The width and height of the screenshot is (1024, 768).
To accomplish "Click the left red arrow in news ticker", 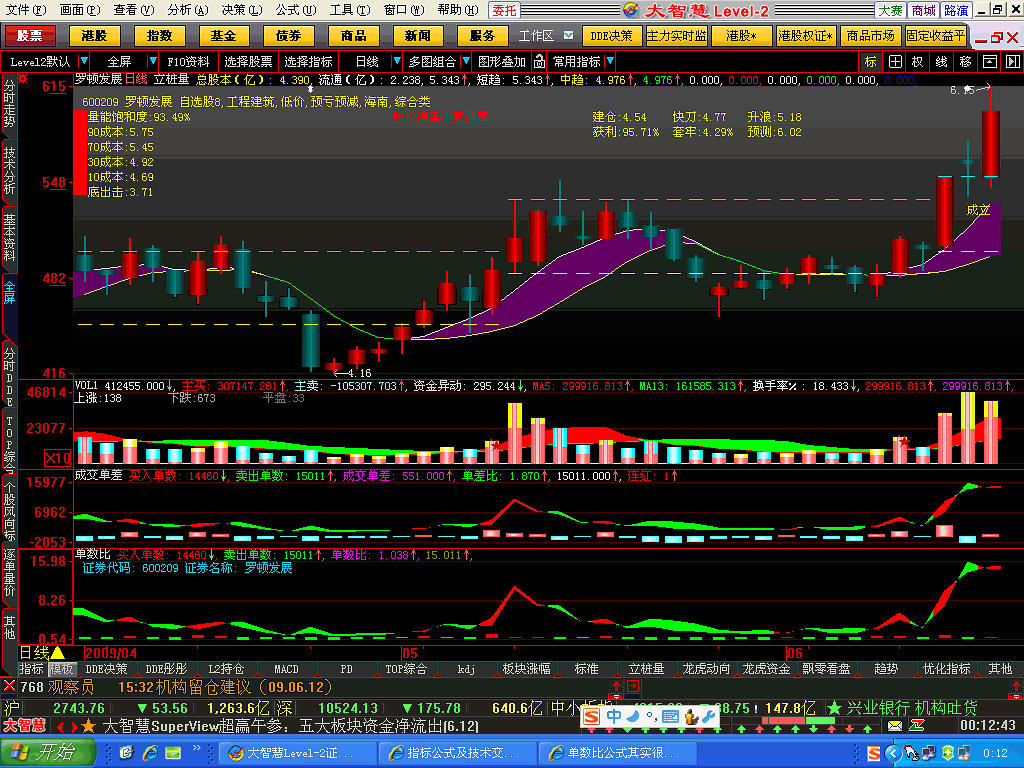I will coord(60,726).
